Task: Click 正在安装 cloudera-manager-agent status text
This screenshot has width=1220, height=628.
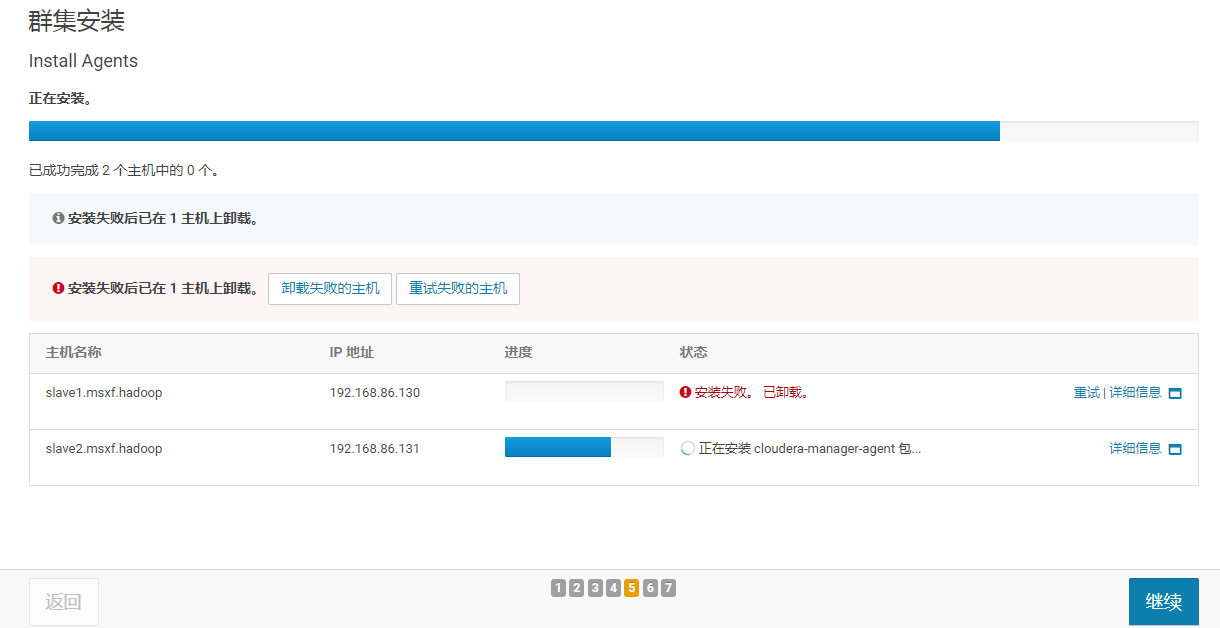Action: (x=810, y=449)
